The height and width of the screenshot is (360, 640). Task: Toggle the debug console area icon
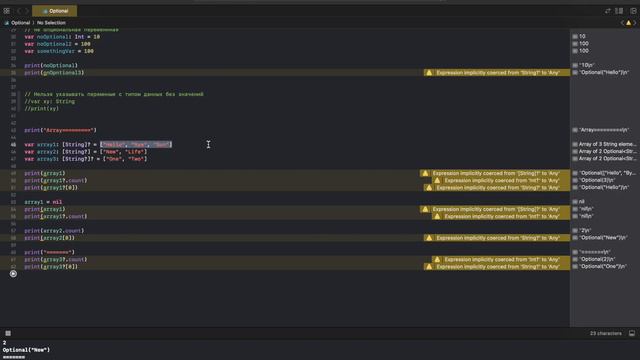tap(632, 333)
